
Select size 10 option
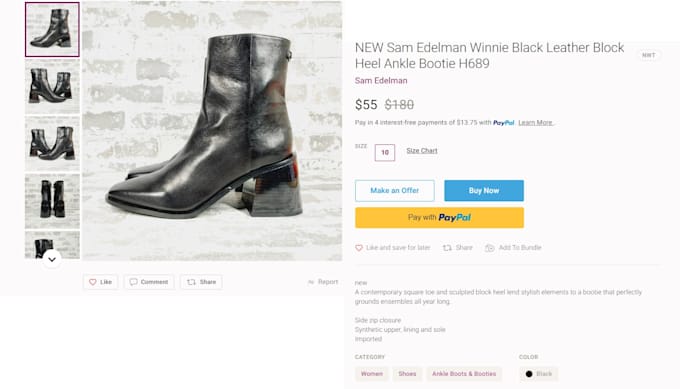pos(385,153)
